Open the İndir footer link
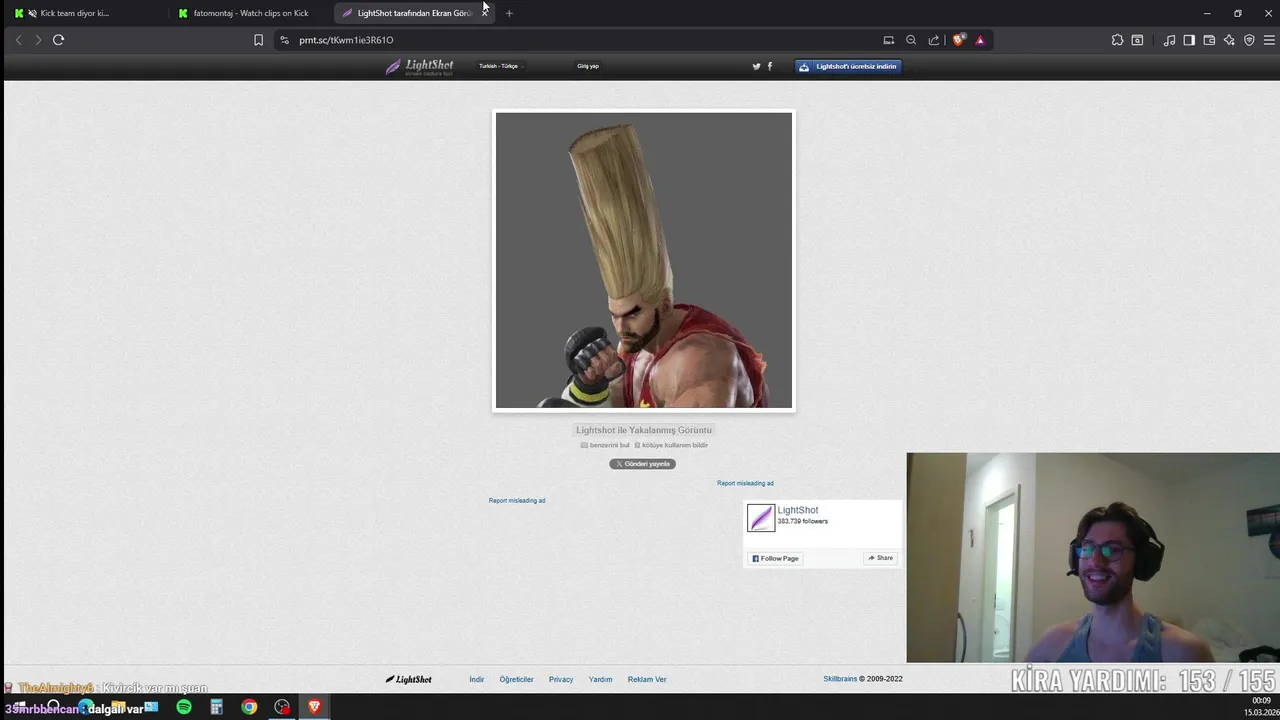The width and height of the screenshot is (1280, 720). click(477, 679)
